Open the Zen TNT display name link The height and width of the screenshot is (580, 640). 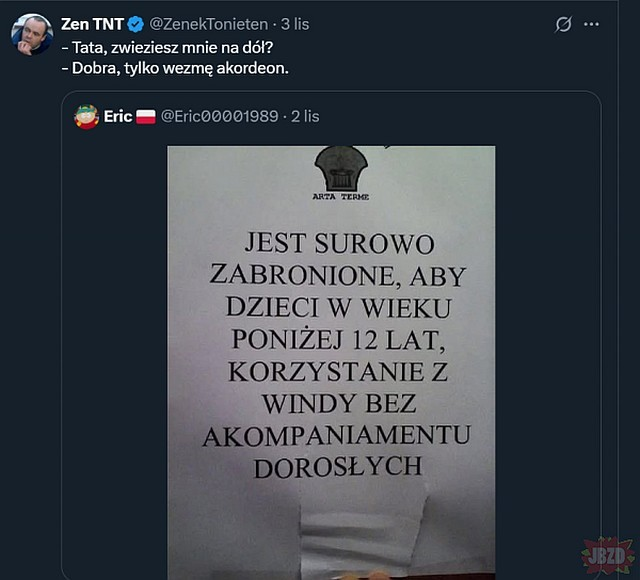click(92, 24)
